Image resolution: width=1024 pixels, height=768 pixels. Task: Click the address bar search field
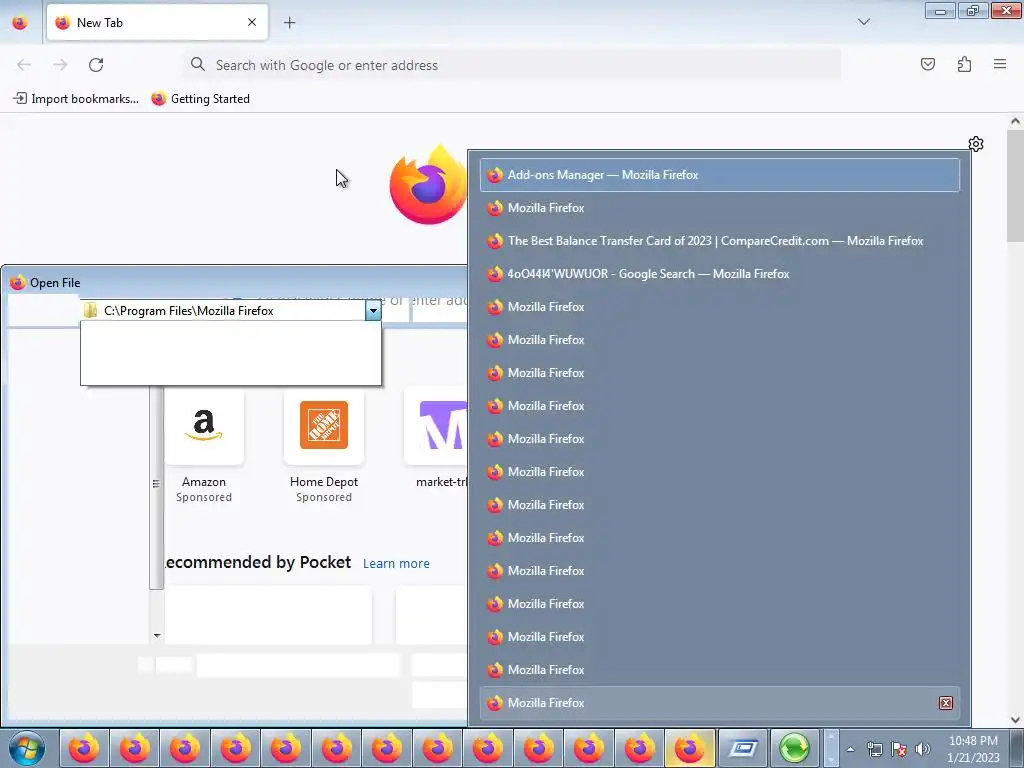[513, 65]
